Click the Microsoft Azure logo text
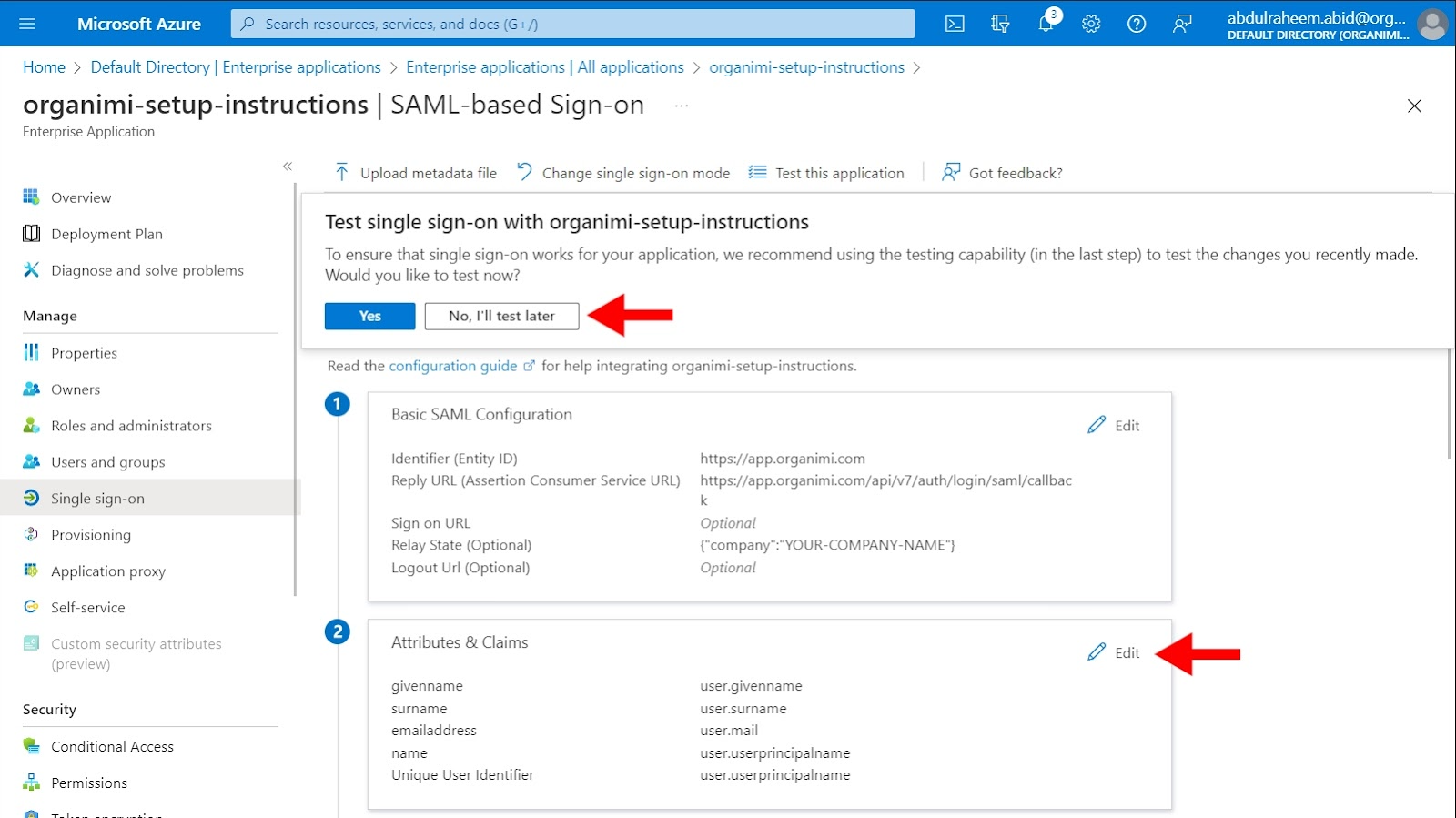The image size is (1456, 818). (139, 24)
